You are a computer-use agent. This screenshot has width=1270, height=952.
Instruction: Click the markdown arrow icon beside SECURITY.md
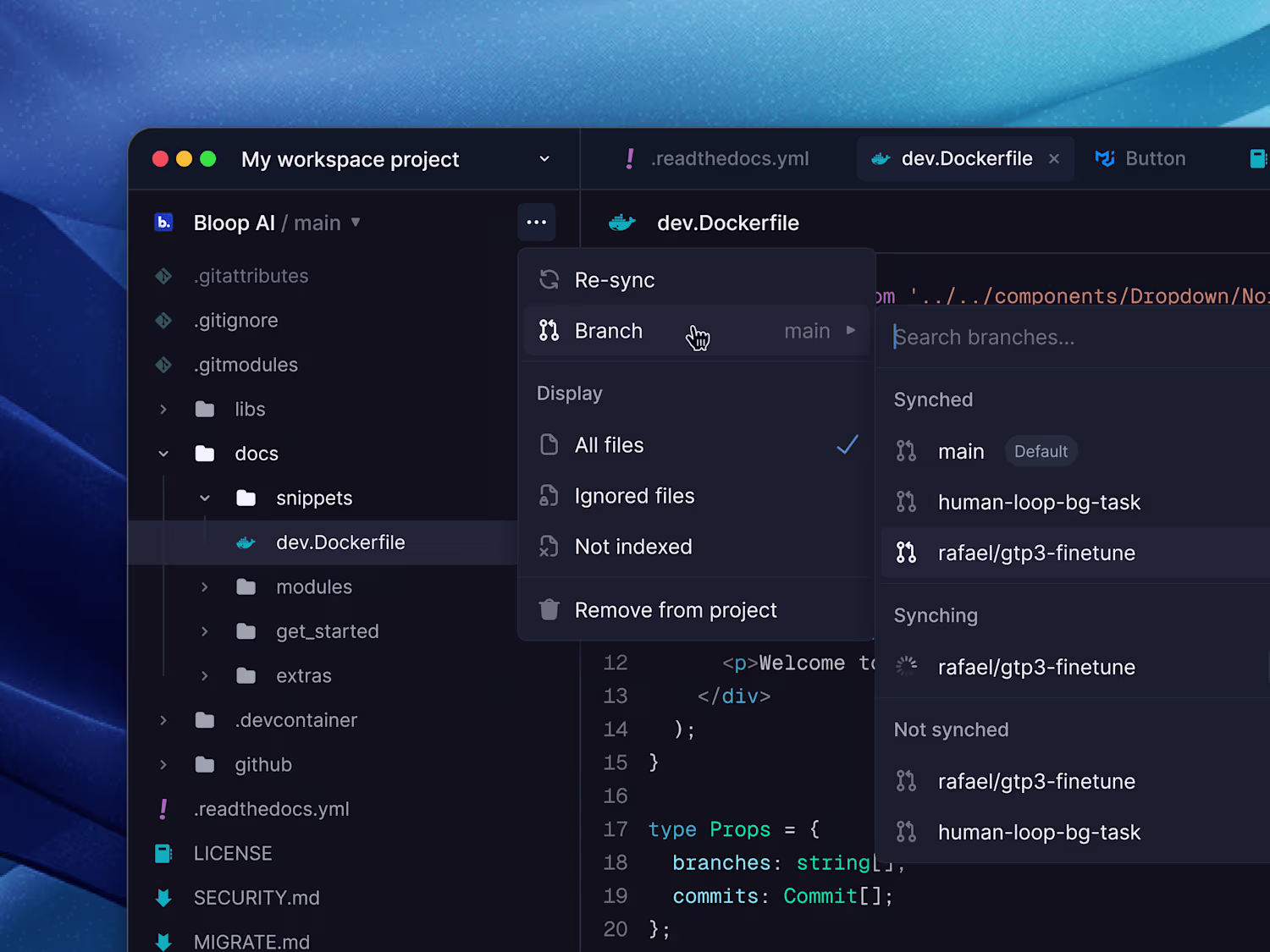[x=163, y=898]
